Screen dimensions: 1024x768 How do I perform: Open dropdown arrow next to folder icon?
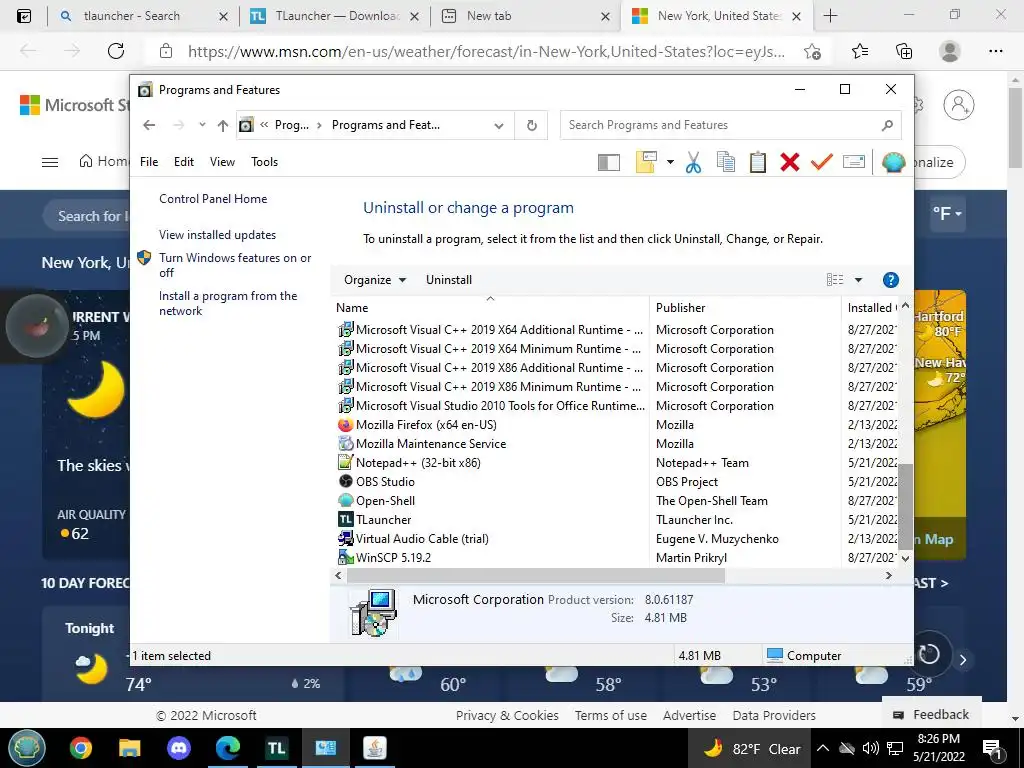tap(670, 162)
